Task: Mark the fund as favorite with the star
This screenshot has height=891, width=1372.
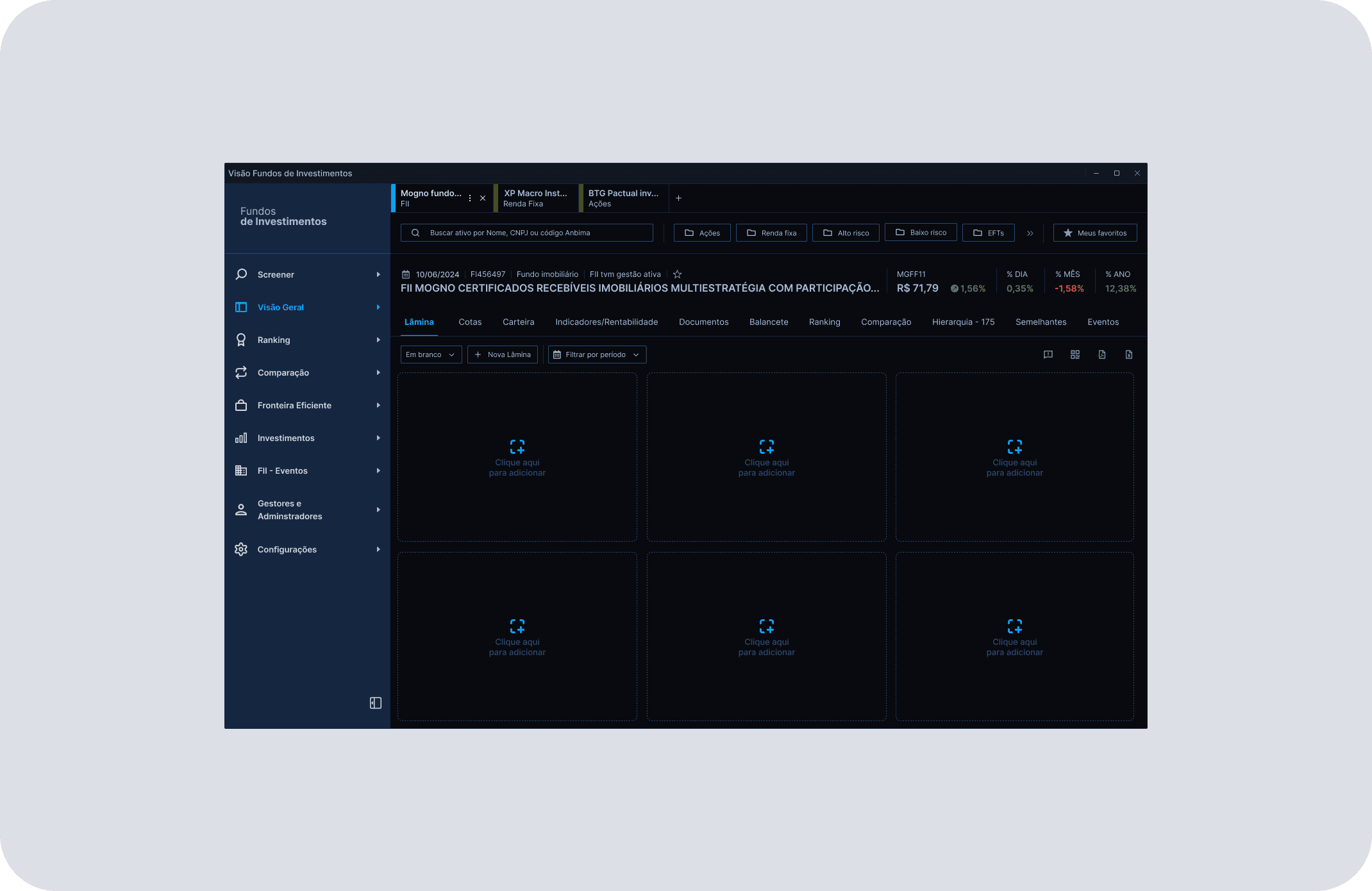Action: 677,274
